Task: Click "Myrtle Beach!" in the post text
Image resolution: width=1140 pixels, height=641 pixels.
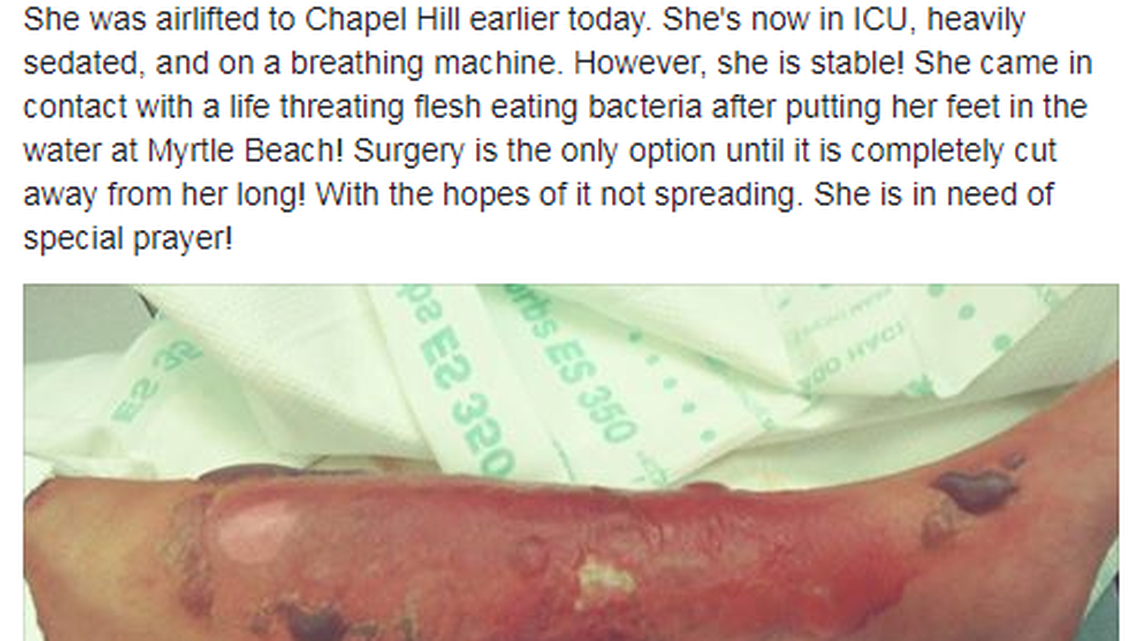Action: (245, 151)
